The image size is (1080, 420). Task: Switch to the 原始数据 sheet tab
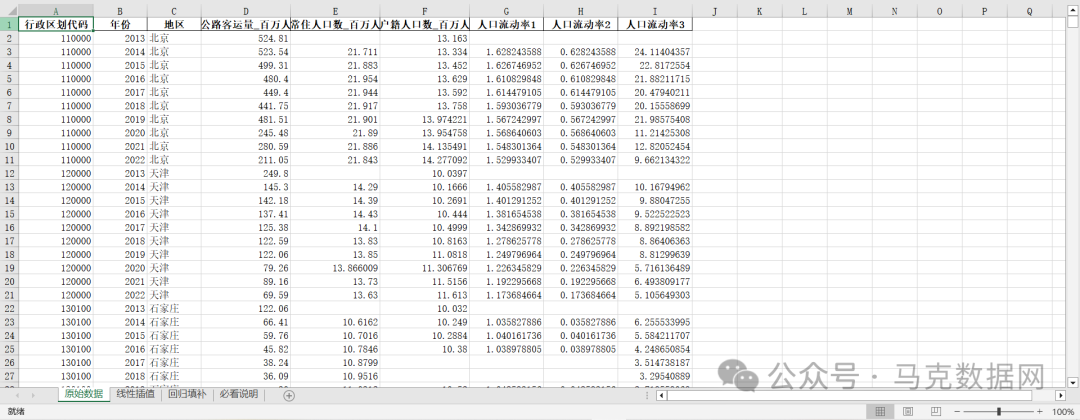click(x=83, y=395)
